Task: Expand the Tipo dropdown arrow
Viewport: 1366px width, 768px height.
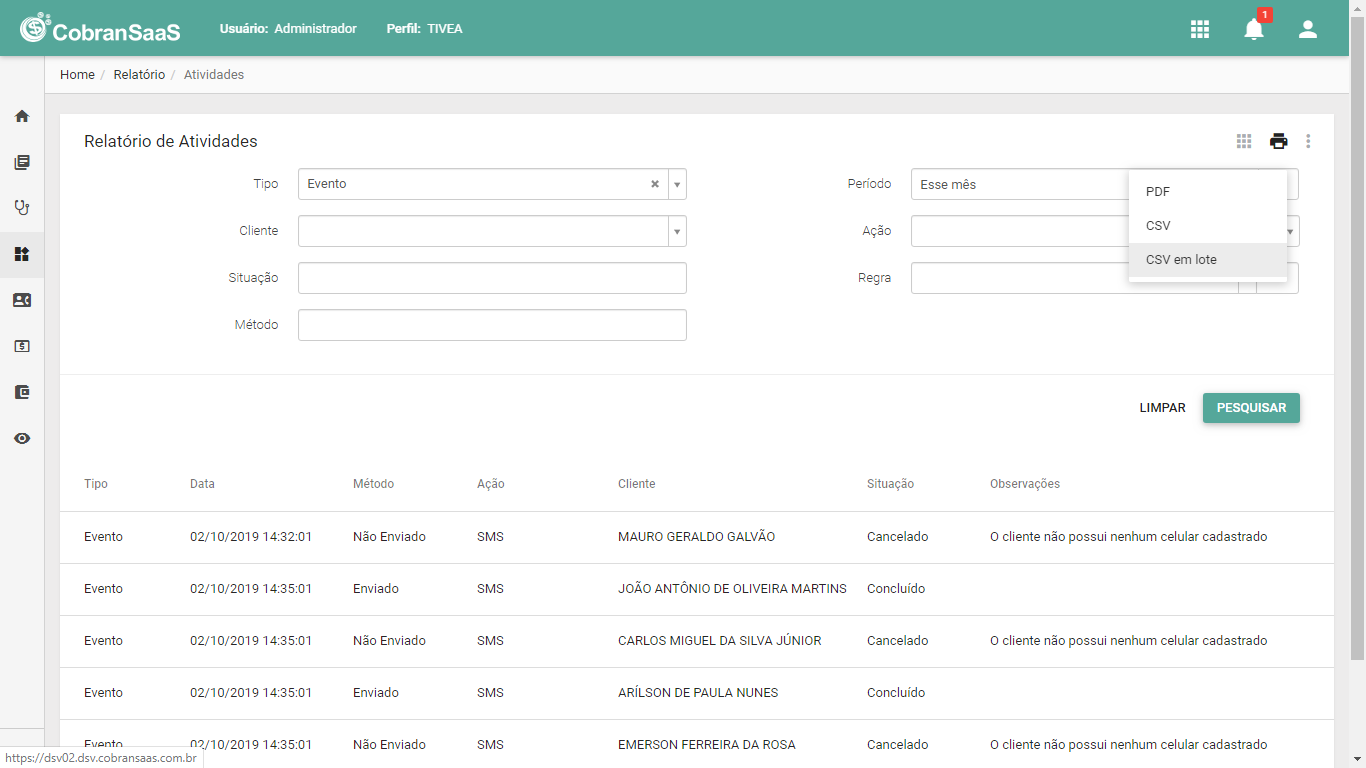Action: pos(677,184)
